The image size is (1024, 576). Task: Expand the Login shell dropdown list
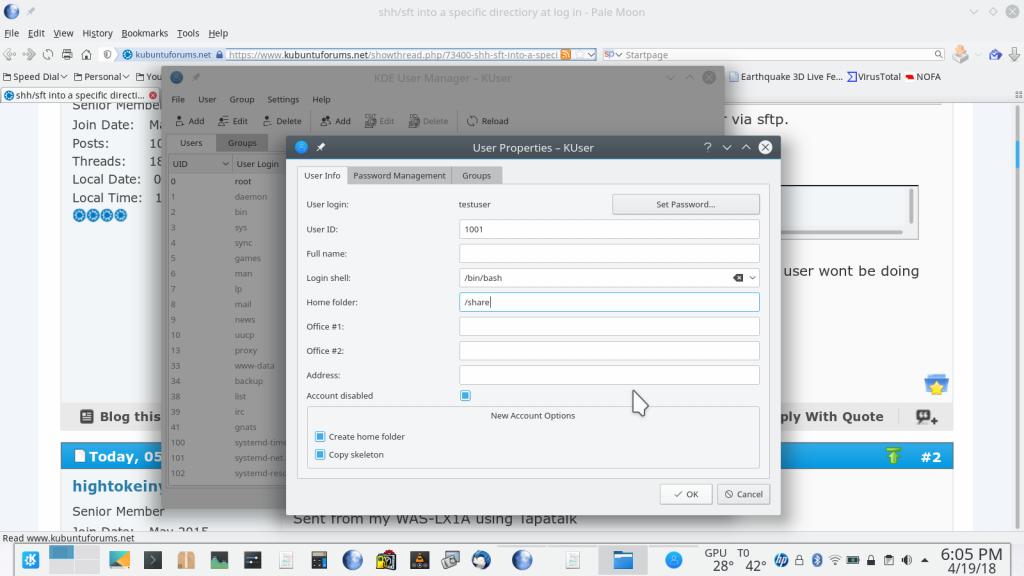[x=752, y=278]
